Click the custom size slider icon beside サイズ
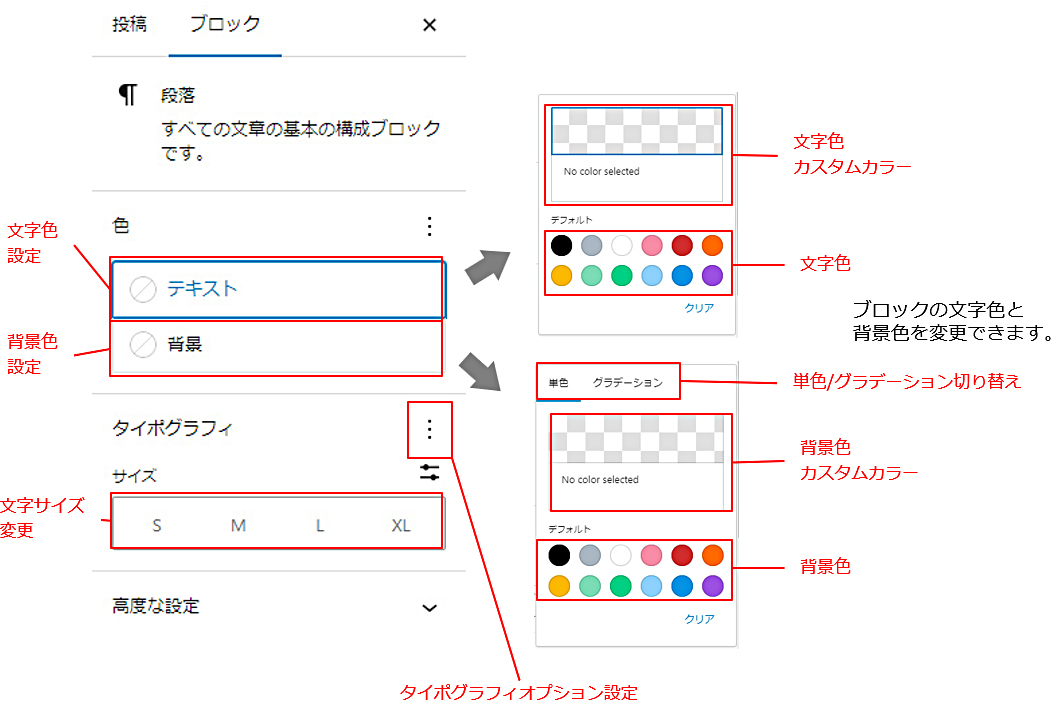The image size is (1060, 704). [429, 472]
